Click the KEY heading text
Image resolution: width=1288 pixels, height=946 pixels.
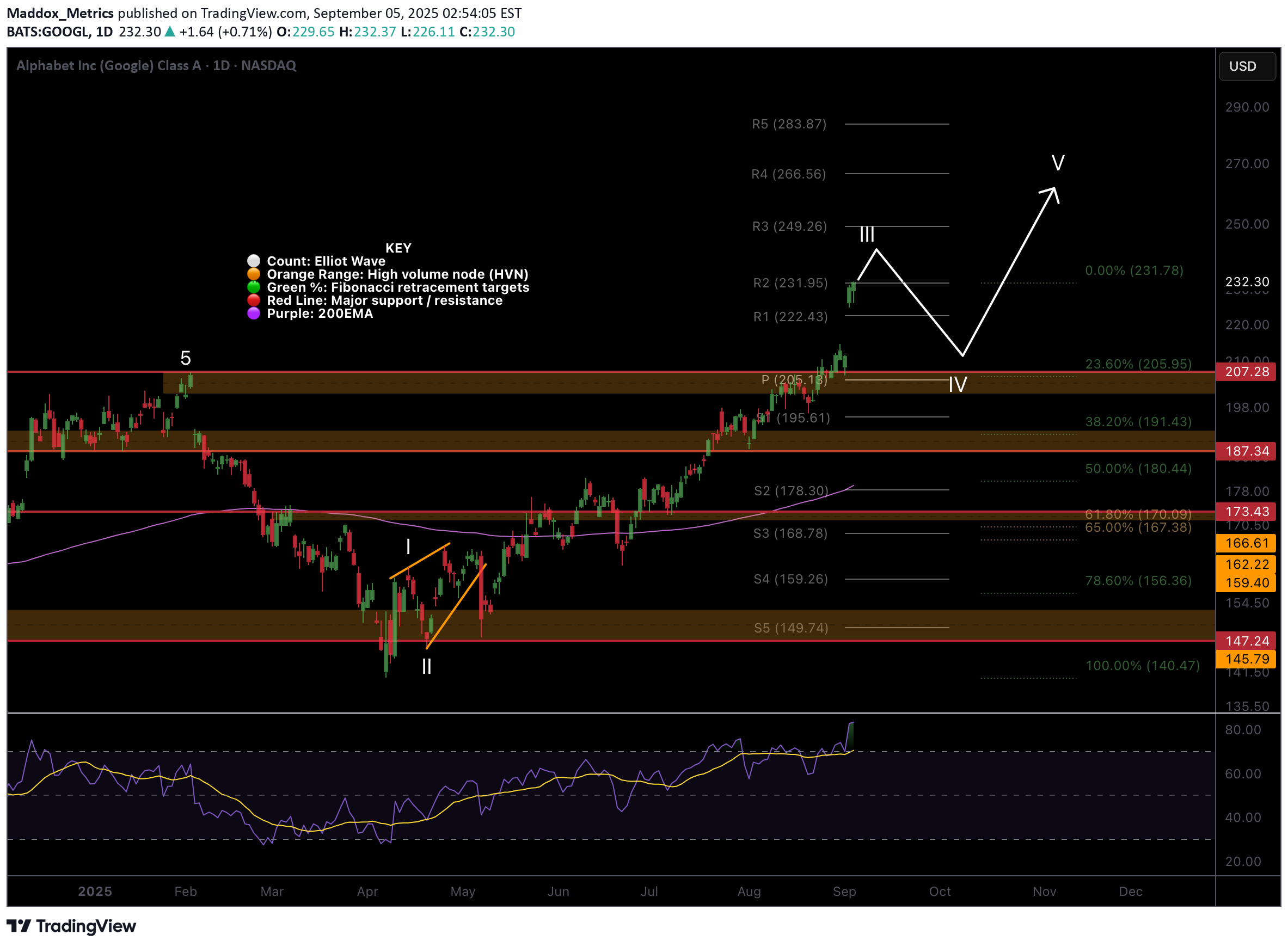point(398,248)
